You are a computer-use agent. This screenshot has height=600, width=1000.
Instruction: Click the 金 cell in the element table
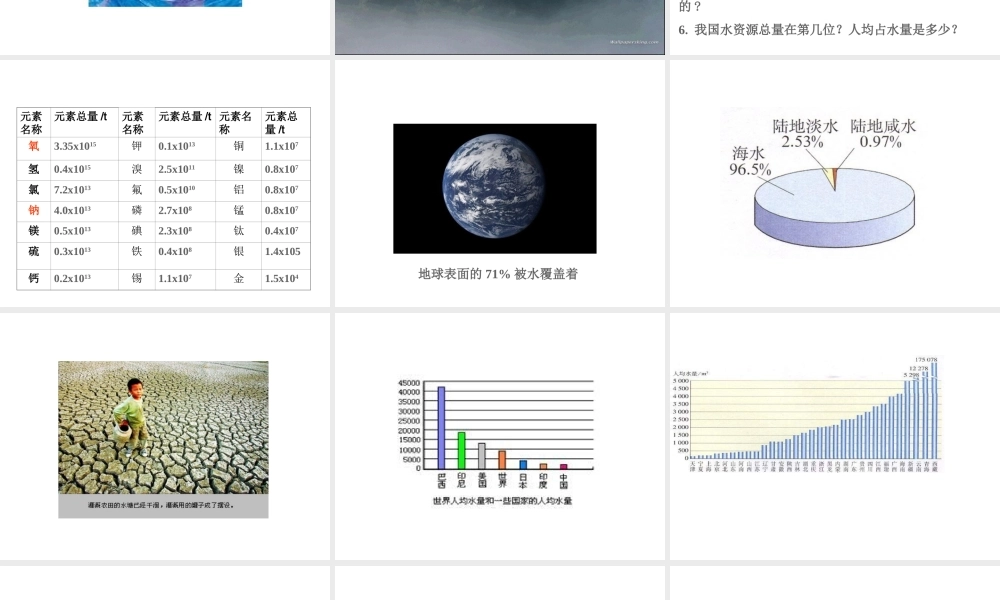239,278
